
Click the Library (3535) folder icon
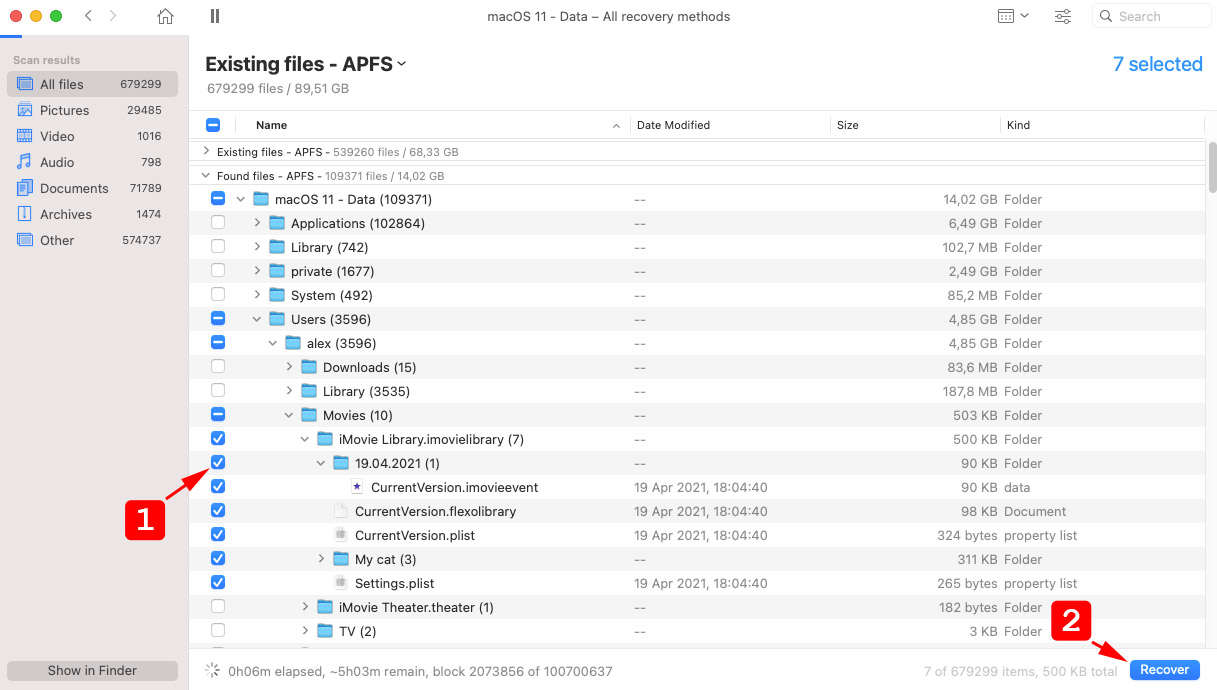tap(309, 391)
